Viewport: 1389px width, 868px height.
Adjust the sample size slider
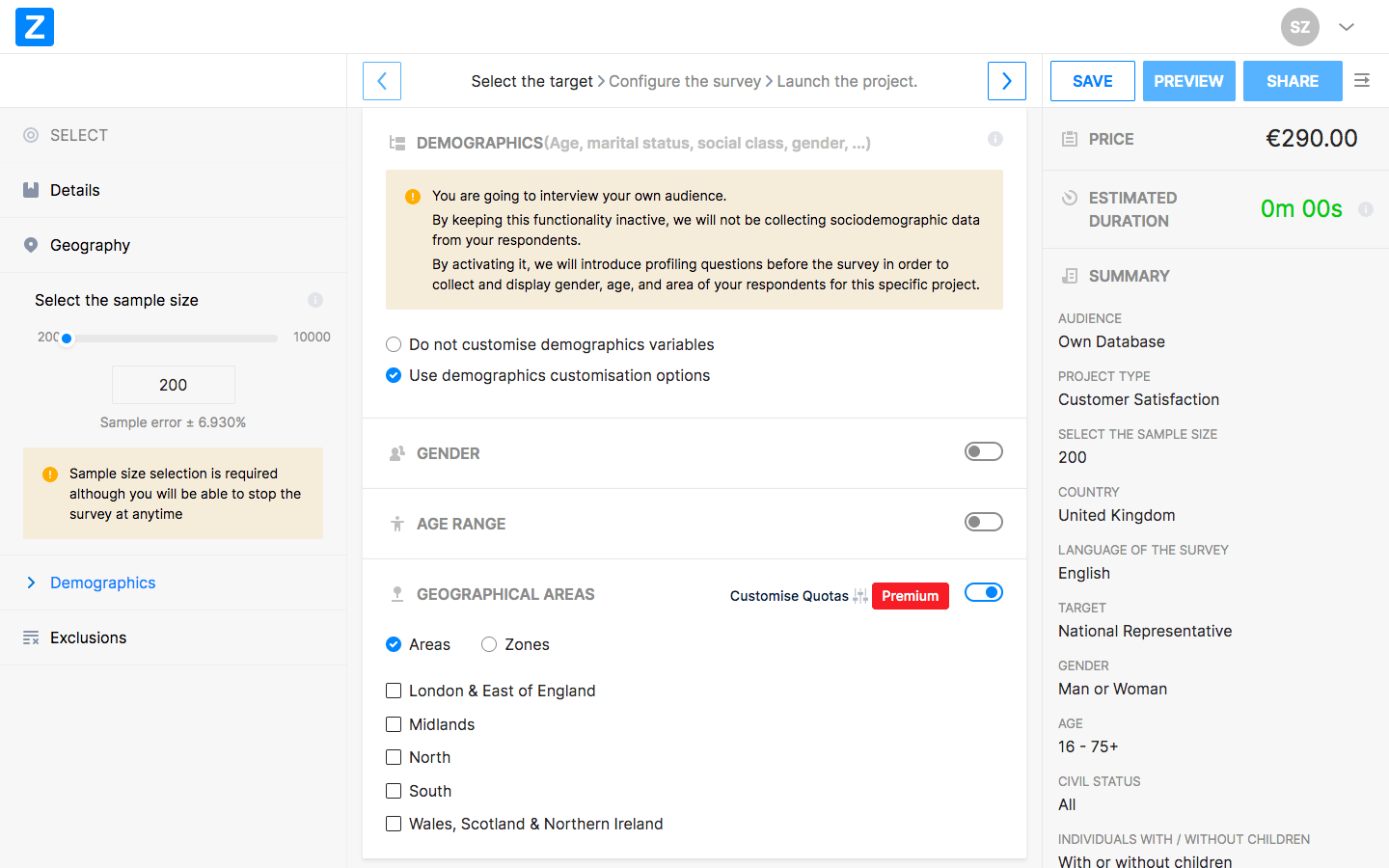tap(67, 339)
